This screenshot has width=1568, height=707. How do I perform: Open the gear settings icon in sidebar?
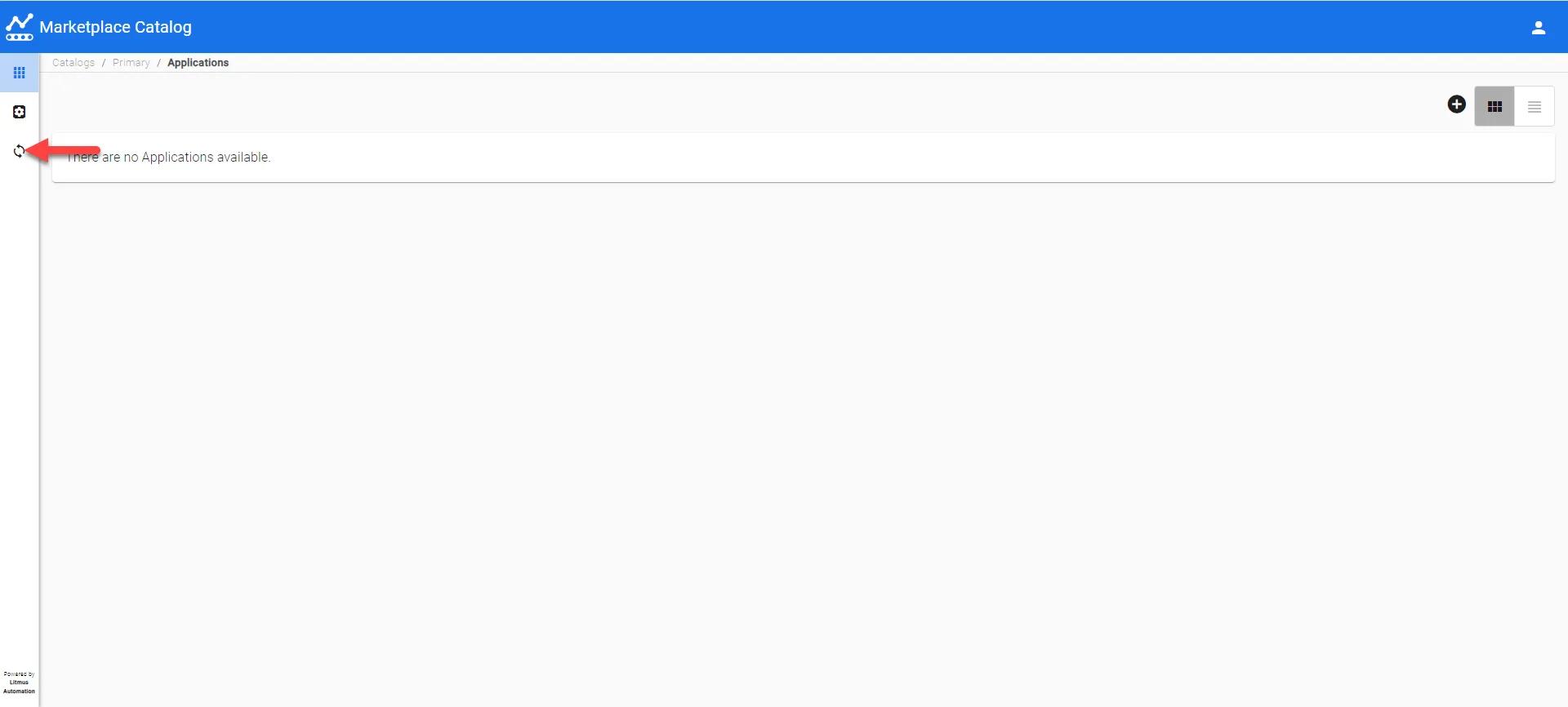19,112
